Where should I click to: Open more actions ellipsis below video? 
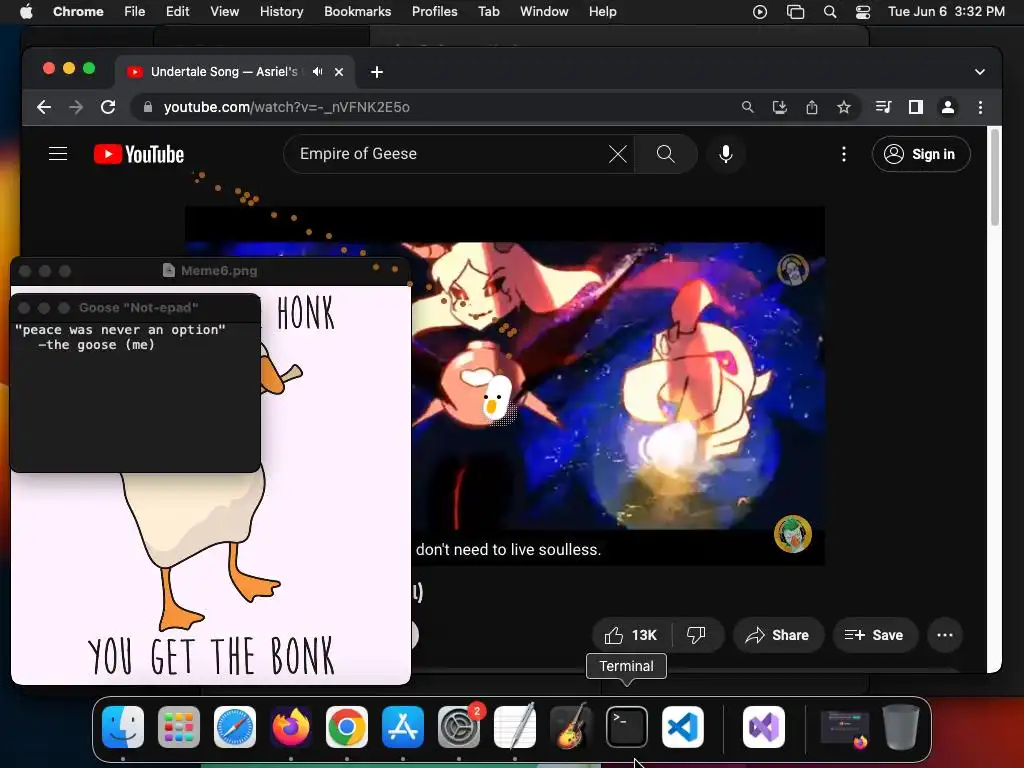[945, 635]
